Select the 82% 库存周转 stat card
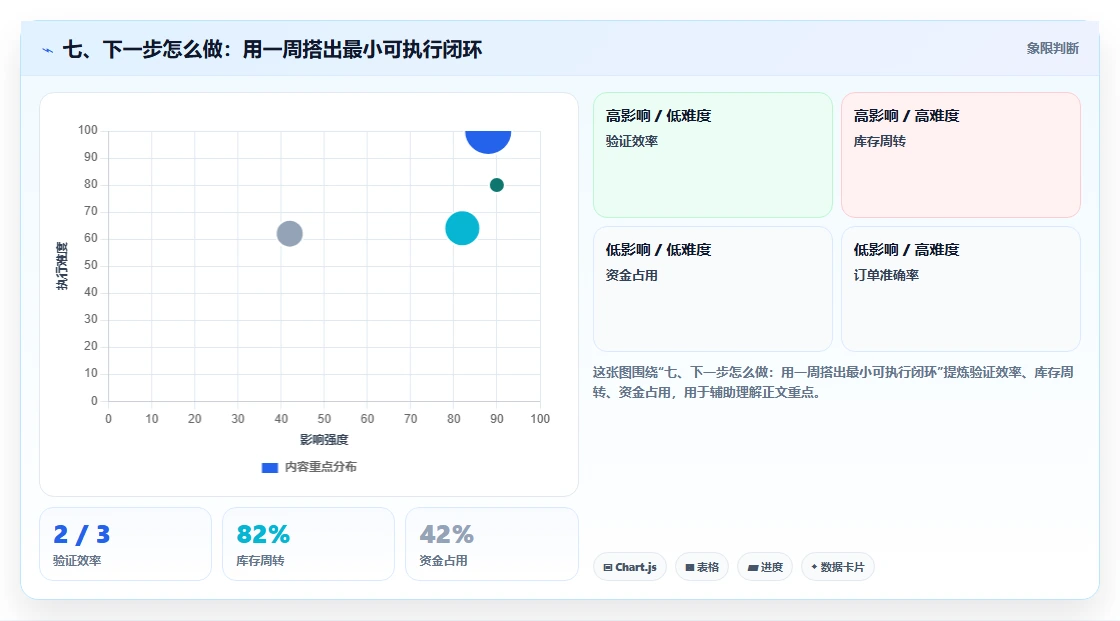Screen dimensions: 1120x621 pyautogui.click(x=309, y=544)
